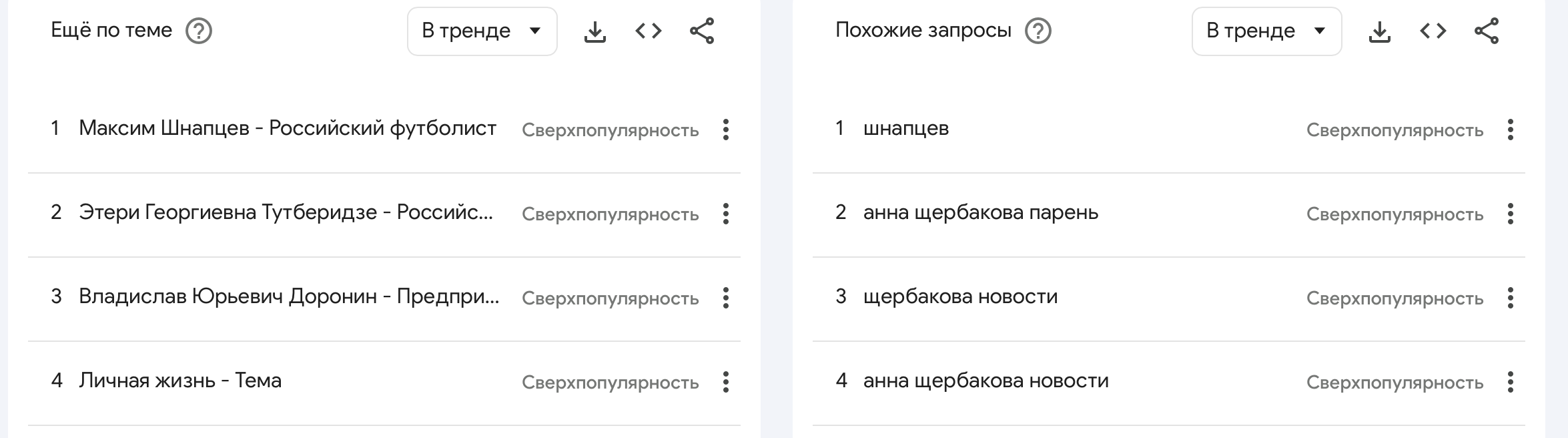Expand 'В тренде' dropdown in 'Похожие запросы'
The width and height of the screenshot is (1568, 438).
[x=1266, y=31]
